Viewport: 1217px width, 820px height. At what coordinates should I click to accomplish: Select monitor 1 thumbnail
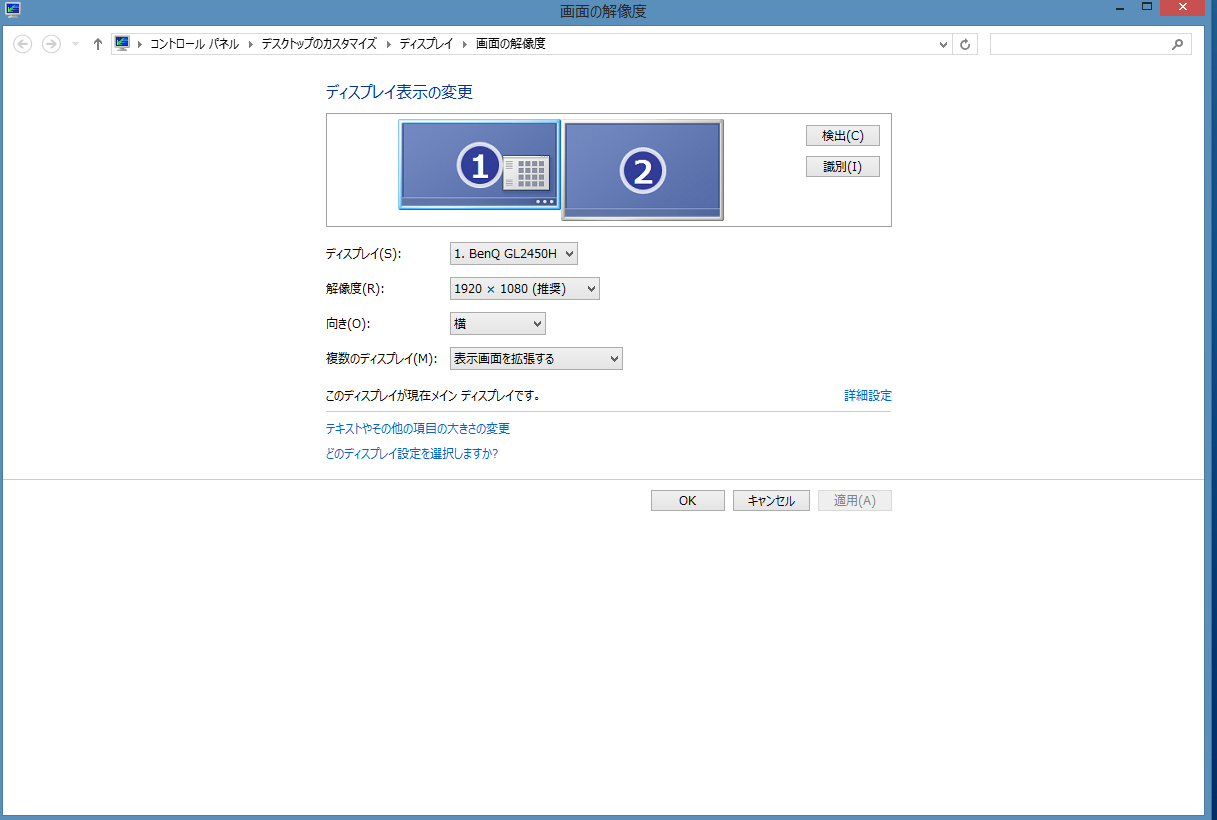tap(479, 165)
